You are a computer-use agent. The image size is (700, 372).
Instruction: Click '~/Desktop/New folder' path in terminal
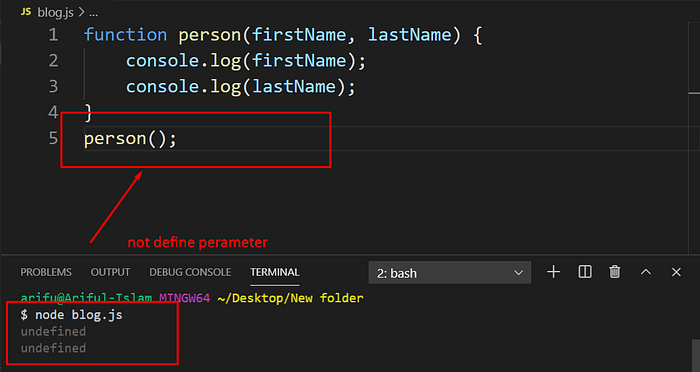[290, 298]
